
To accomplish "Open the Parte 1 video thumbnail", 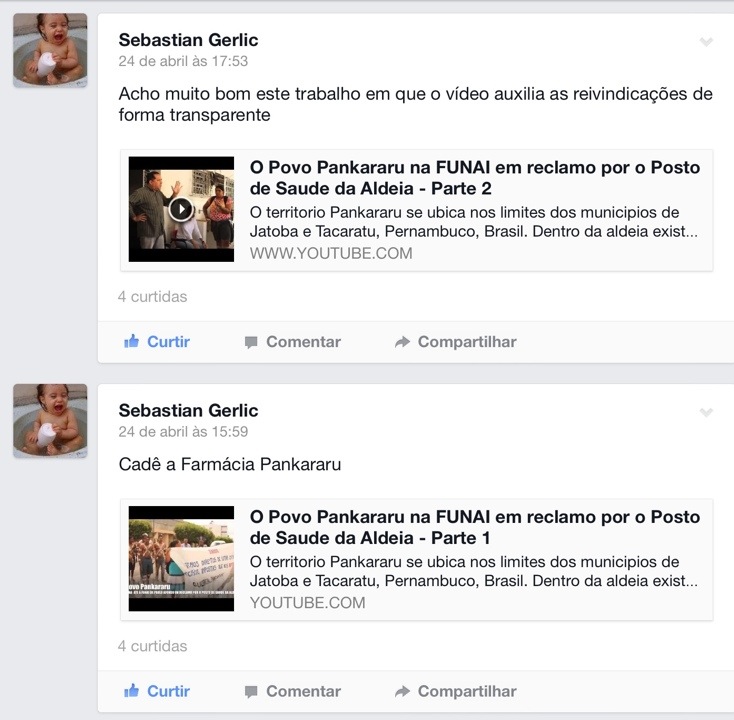I will pyautogui.click(x=181, y=558).
